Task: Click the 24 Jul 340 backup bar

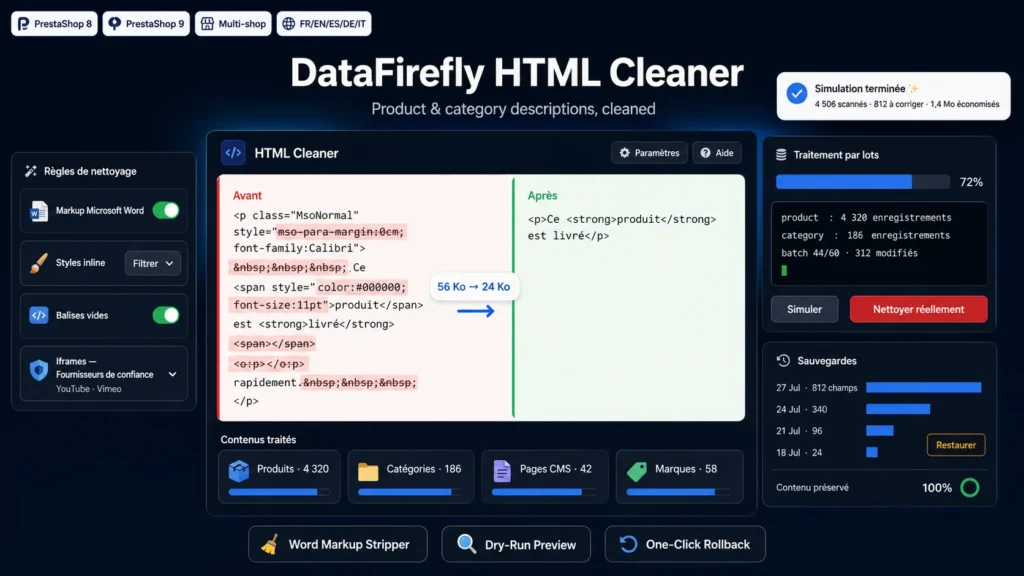Action: [x=898, y=409]
